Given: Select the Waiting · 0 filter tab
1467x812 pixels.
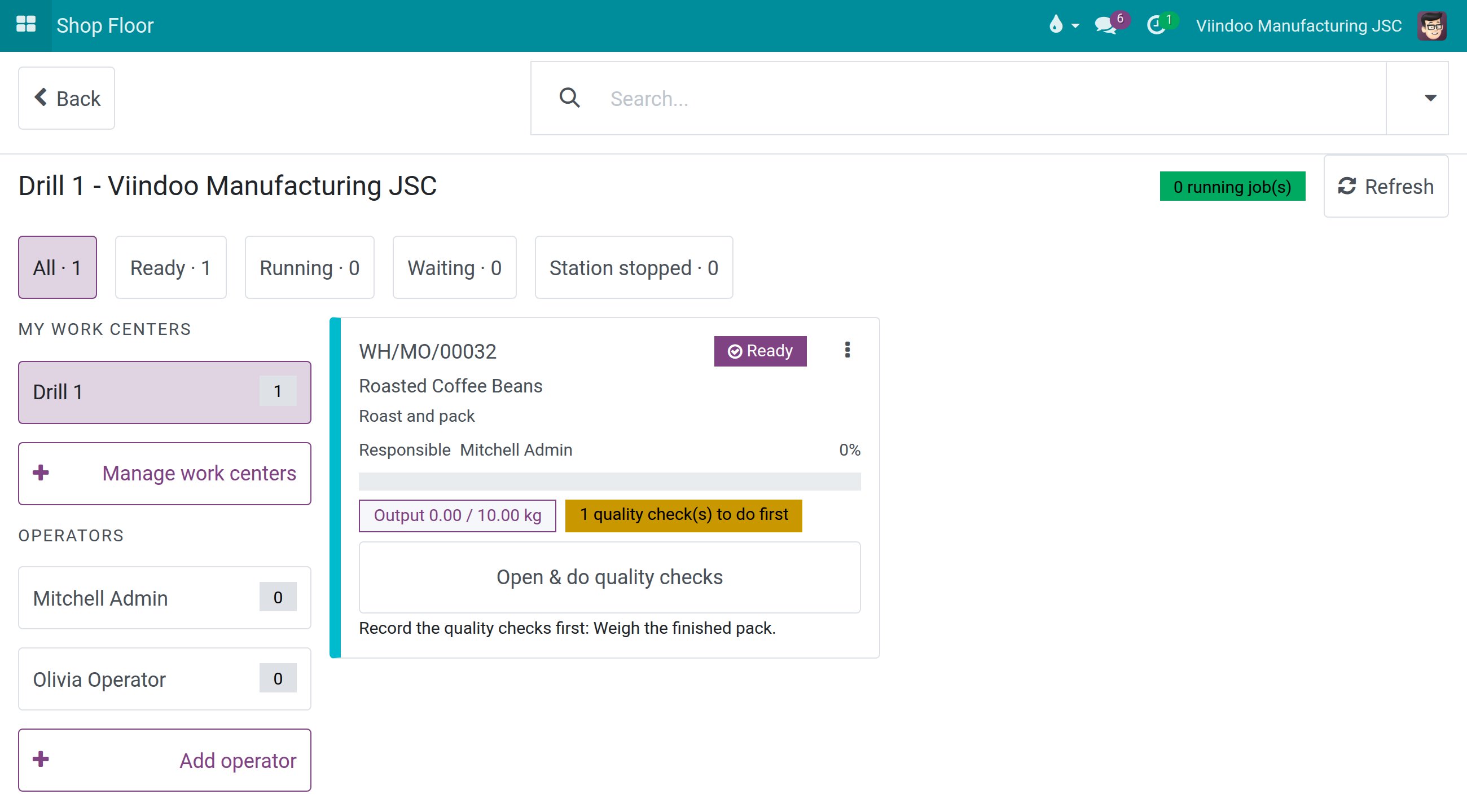Looking at the screenshot, I should pos(454,267).
